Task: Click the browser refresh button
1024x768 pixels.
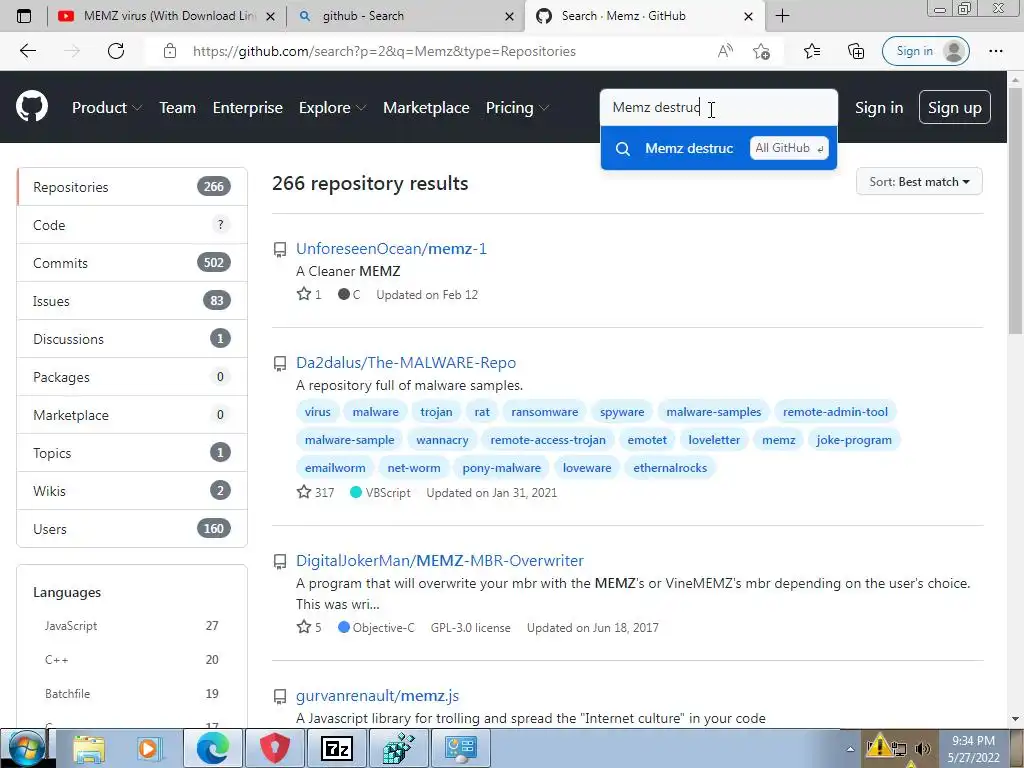Action: click(x=116, y=51)
